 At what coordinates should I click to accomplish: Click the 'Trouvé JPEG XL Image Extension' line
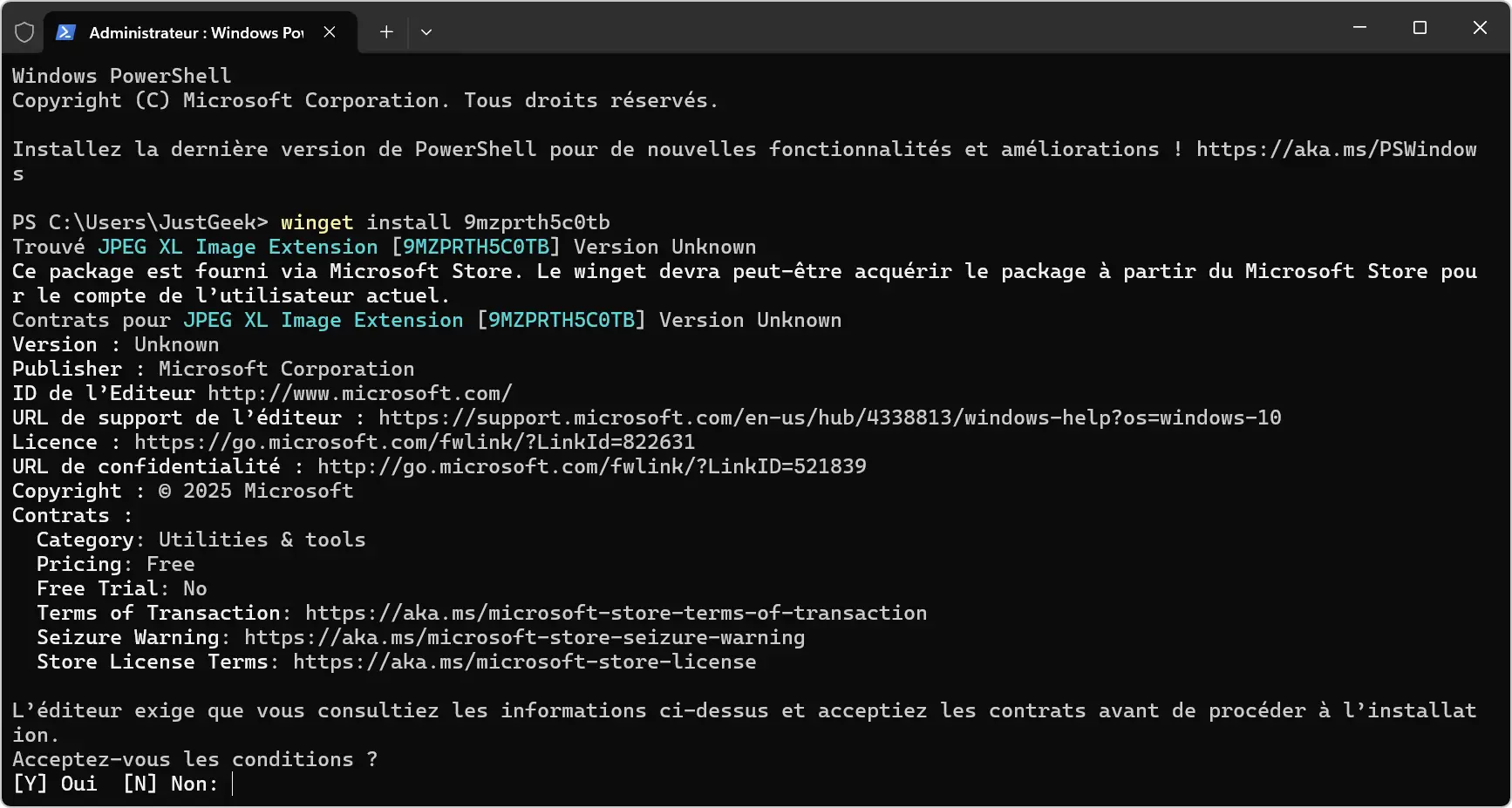click(385, 247)
